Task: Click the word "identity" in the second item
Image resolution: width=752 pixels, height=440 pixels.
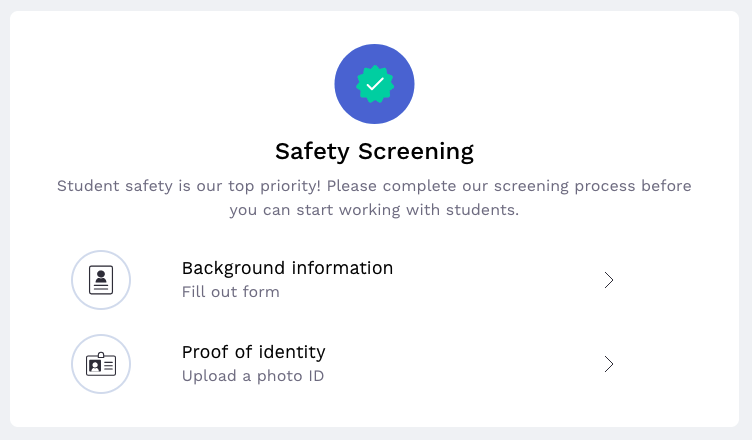Action: (292, 352)
